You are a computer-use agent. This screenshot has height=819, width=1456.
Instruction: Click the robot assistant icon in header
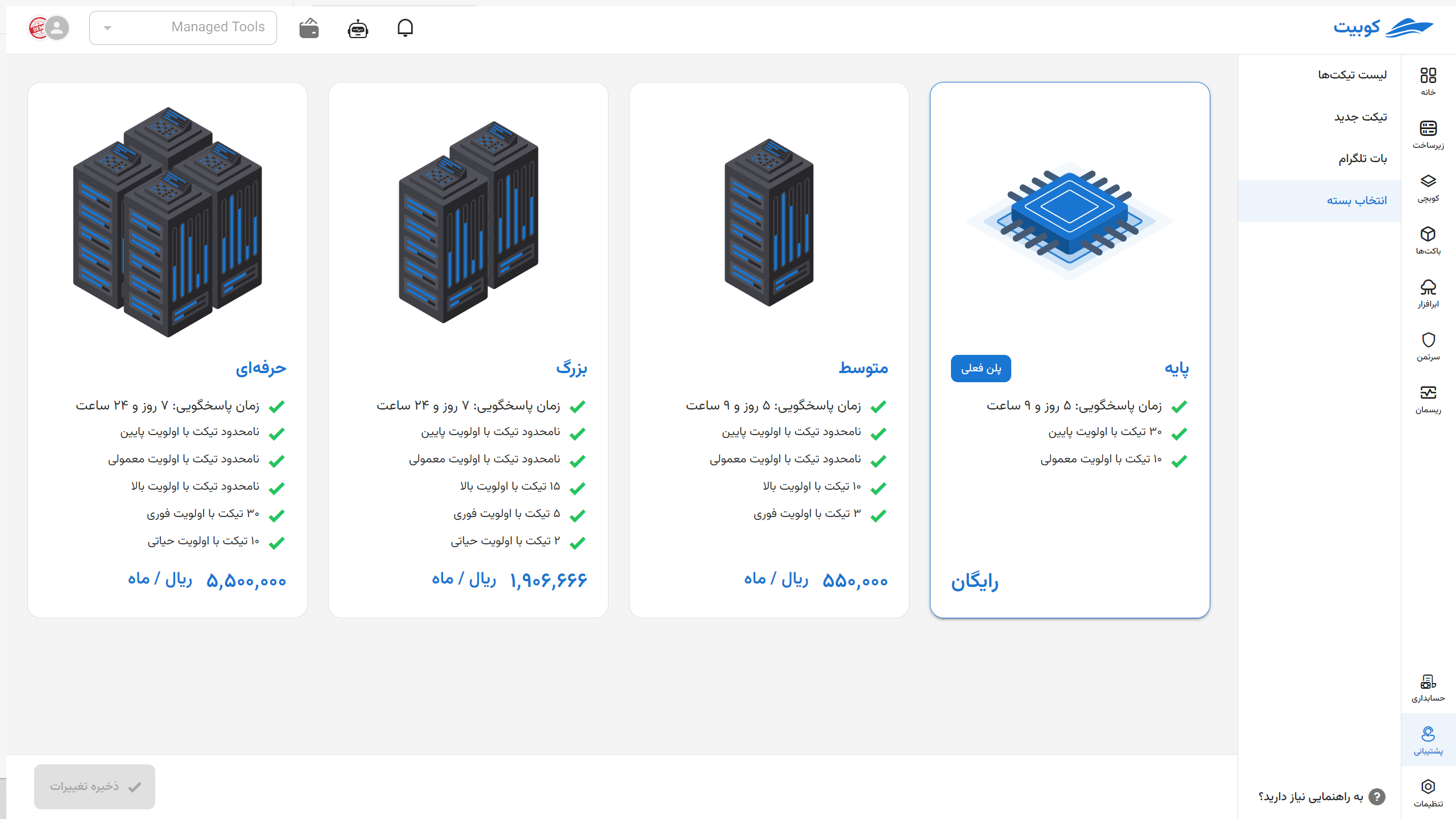[358, 28]
